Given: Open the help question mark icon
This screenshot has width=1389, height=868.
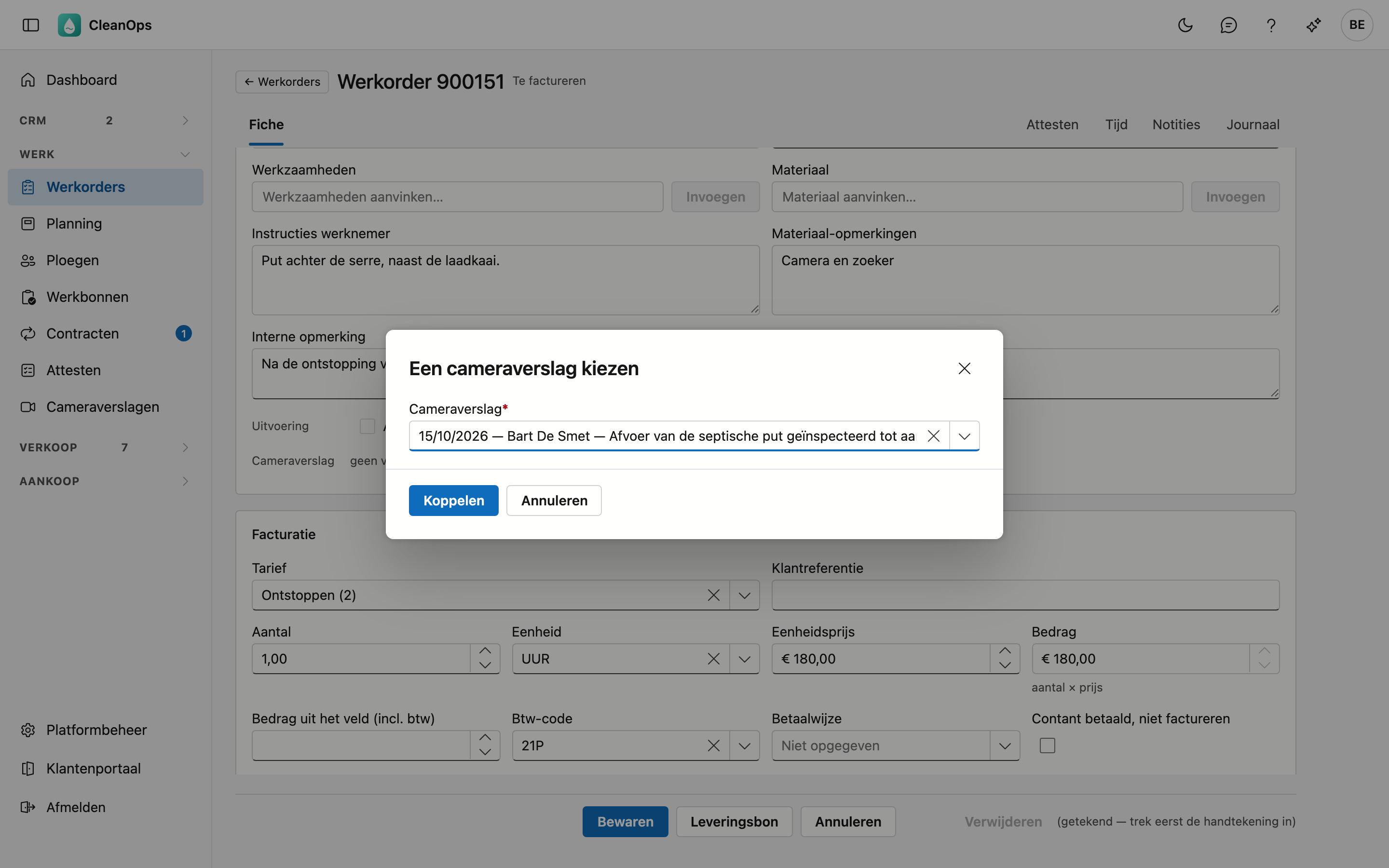Looking at the screenshot, I should click(x=1271, y=25).
